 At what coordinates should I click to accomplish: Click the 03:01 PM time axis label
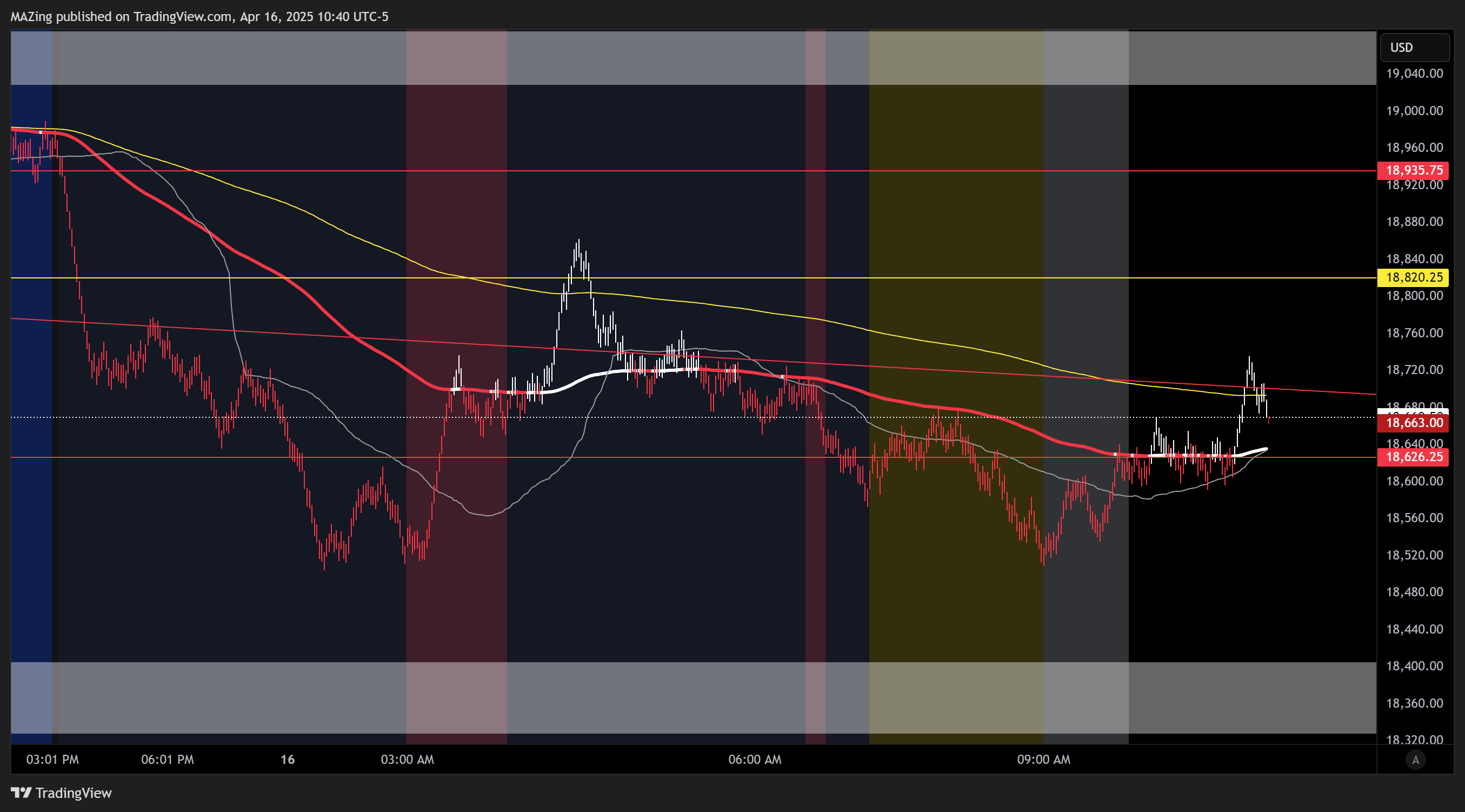click(52, 760)
